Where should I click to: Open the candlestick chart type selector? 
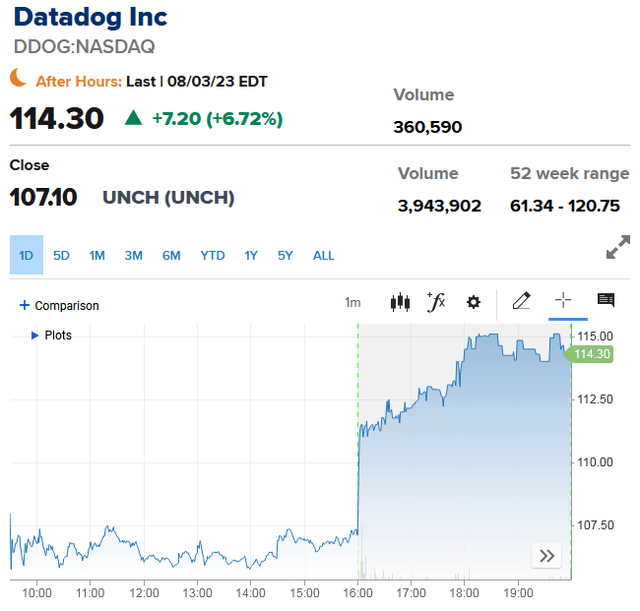point(400,302)
